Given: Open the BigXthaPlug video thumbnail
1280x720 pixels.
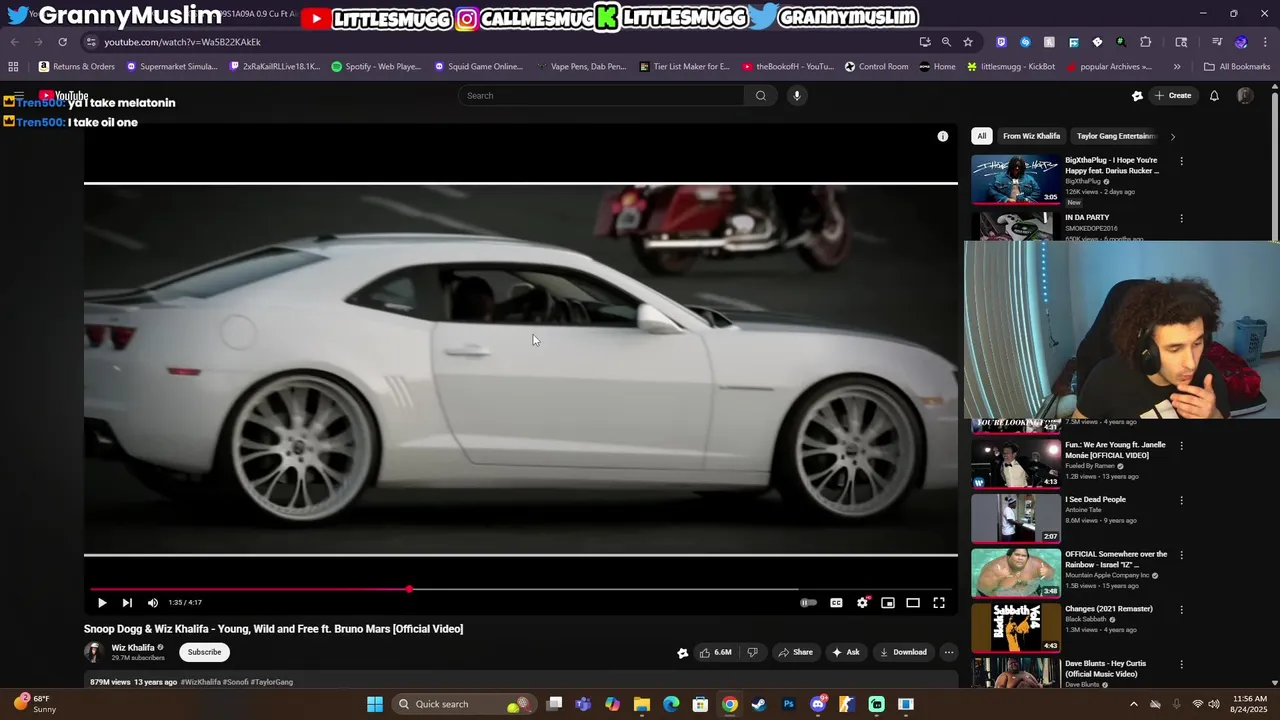Looking at the screenshot, I should [x=1016, y=179].
